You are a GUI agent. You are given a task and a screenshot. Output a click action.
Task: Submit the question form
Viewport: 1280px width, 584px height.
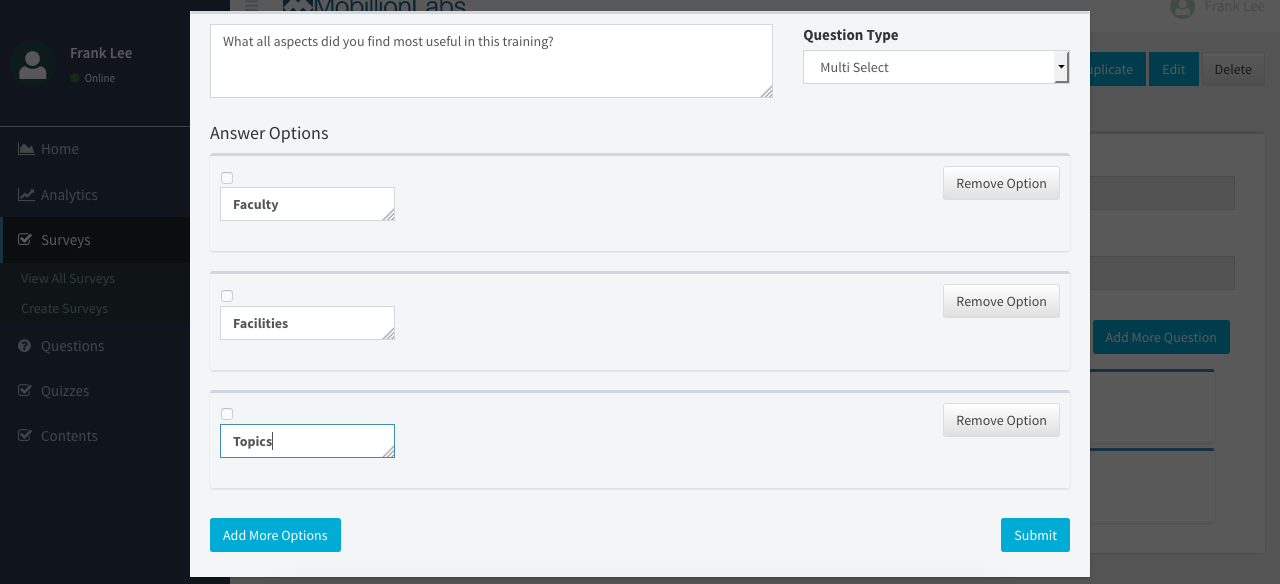(x=1035, y=535)
